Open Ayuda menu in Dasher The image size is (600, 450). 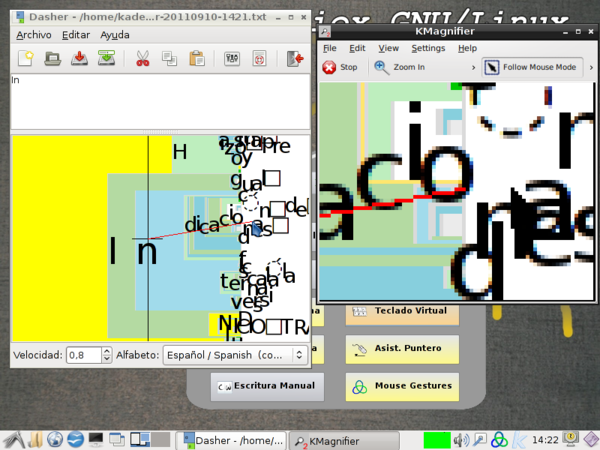pyautogui.click(x=115, y=35)
